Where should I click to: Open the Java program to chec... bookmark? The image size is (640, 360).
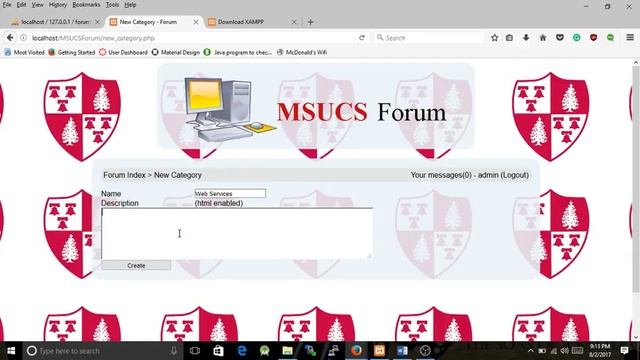pyautogui.click(x=238, y=52)
